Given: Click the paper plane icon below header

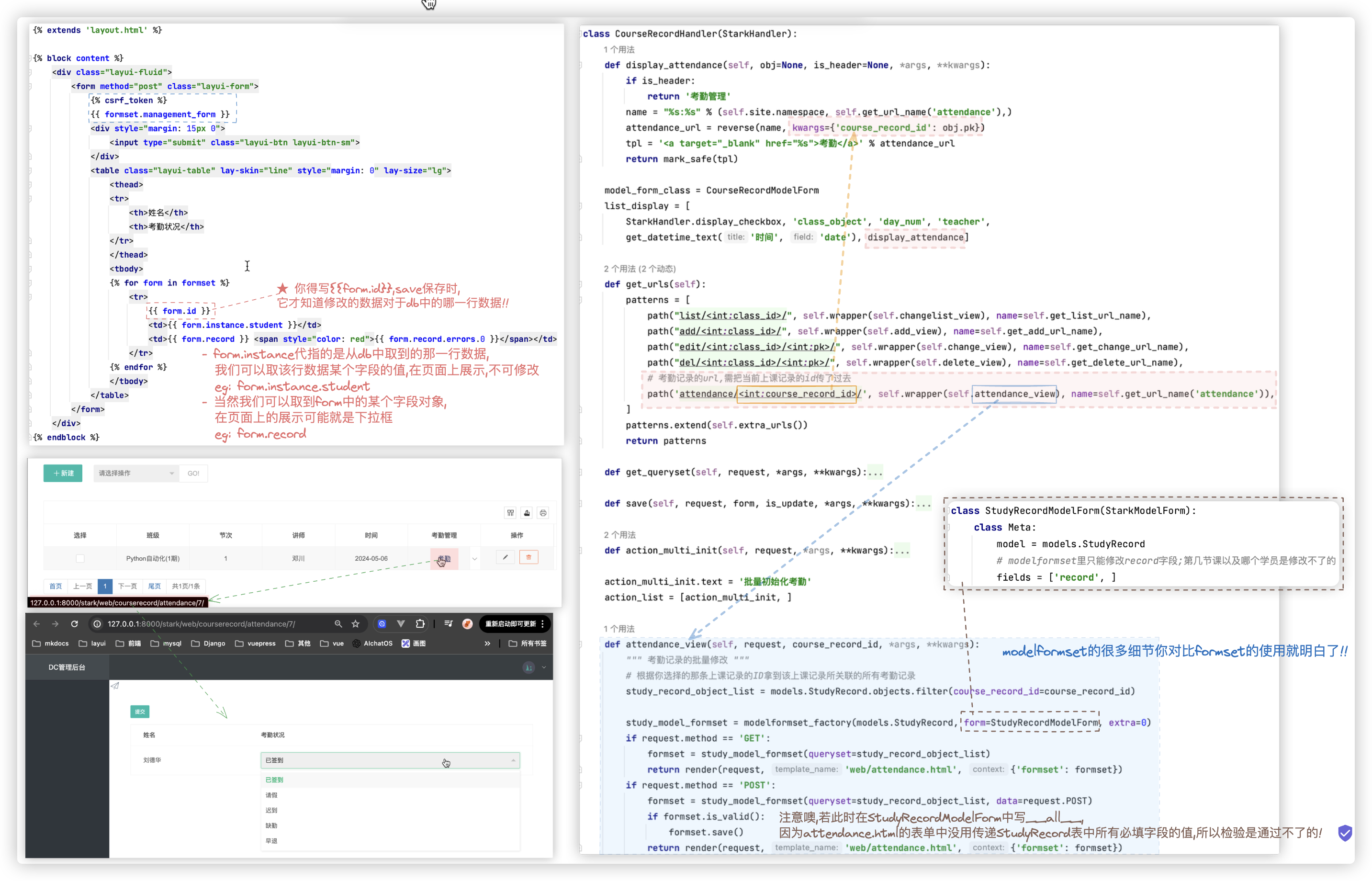Looking at the screenshot, I should click(115, 685).
